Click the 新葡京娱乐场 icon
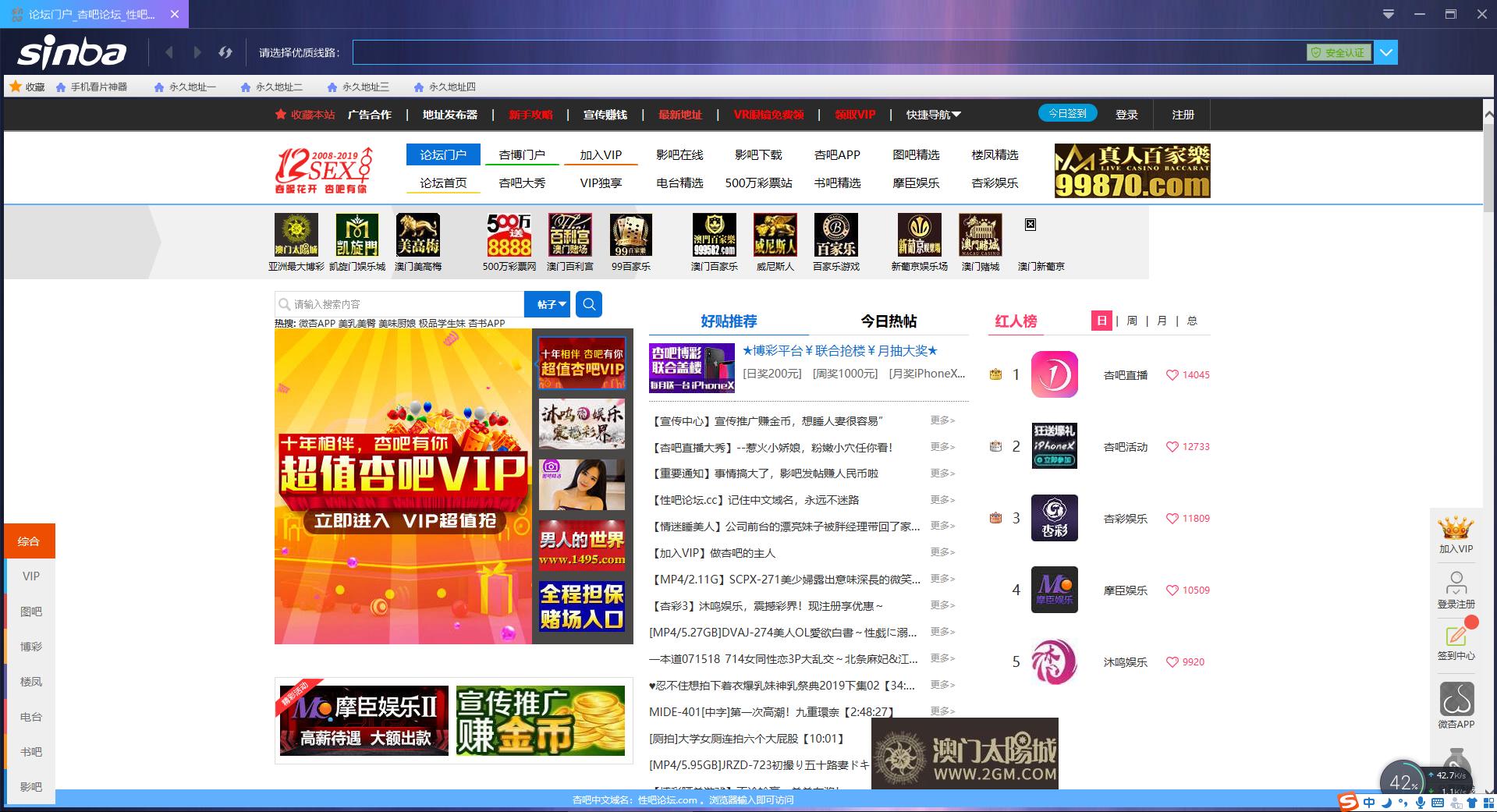1497x812 pixels. click(920, 235)
